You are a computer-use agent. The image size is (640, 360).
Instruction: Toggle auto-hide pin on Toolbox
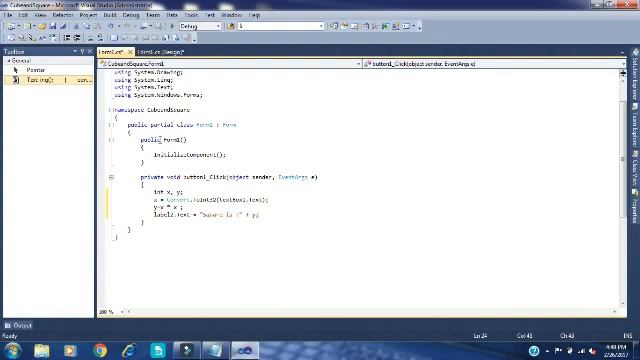(82, 51)
